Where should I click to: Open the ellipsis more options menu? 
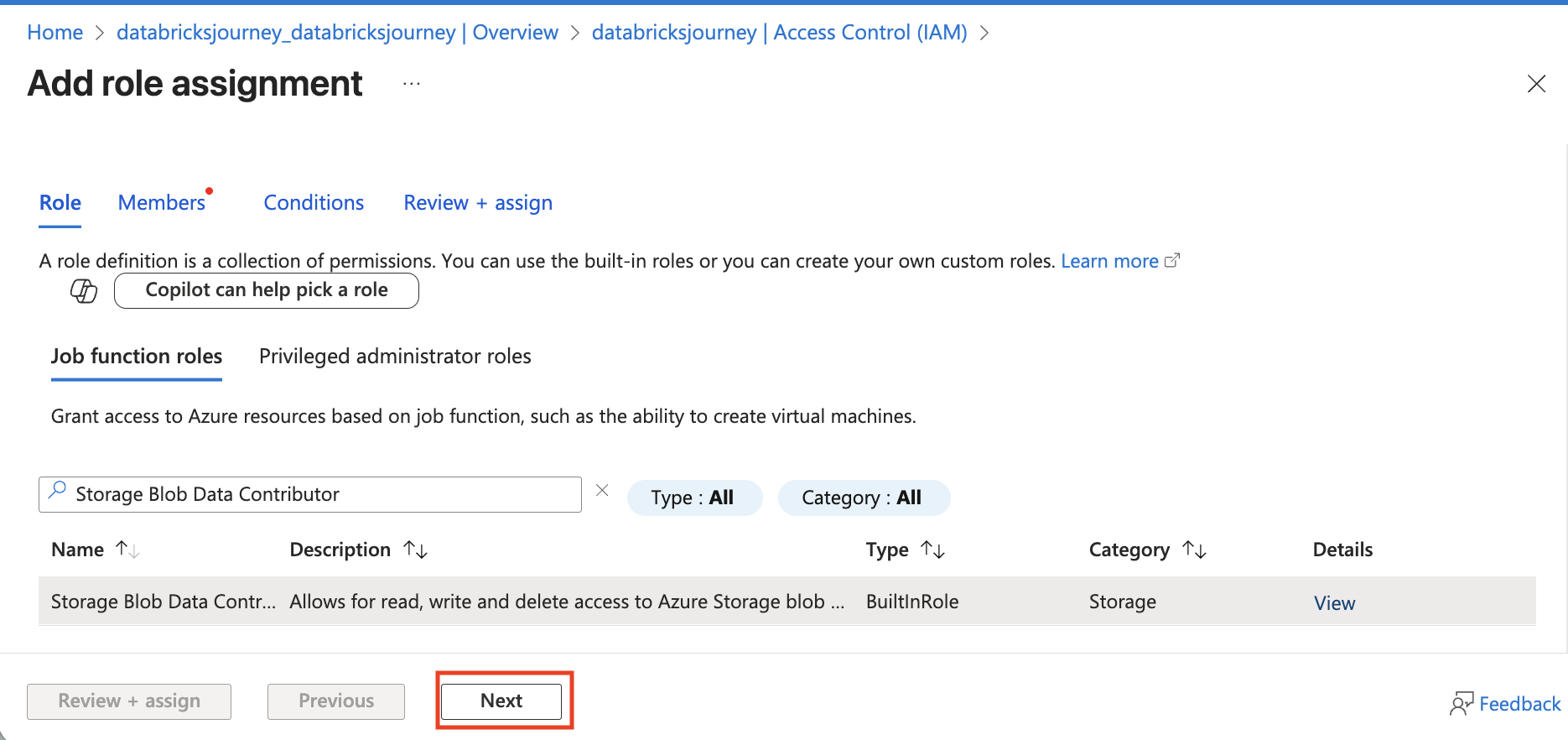[x=411, y=84]
